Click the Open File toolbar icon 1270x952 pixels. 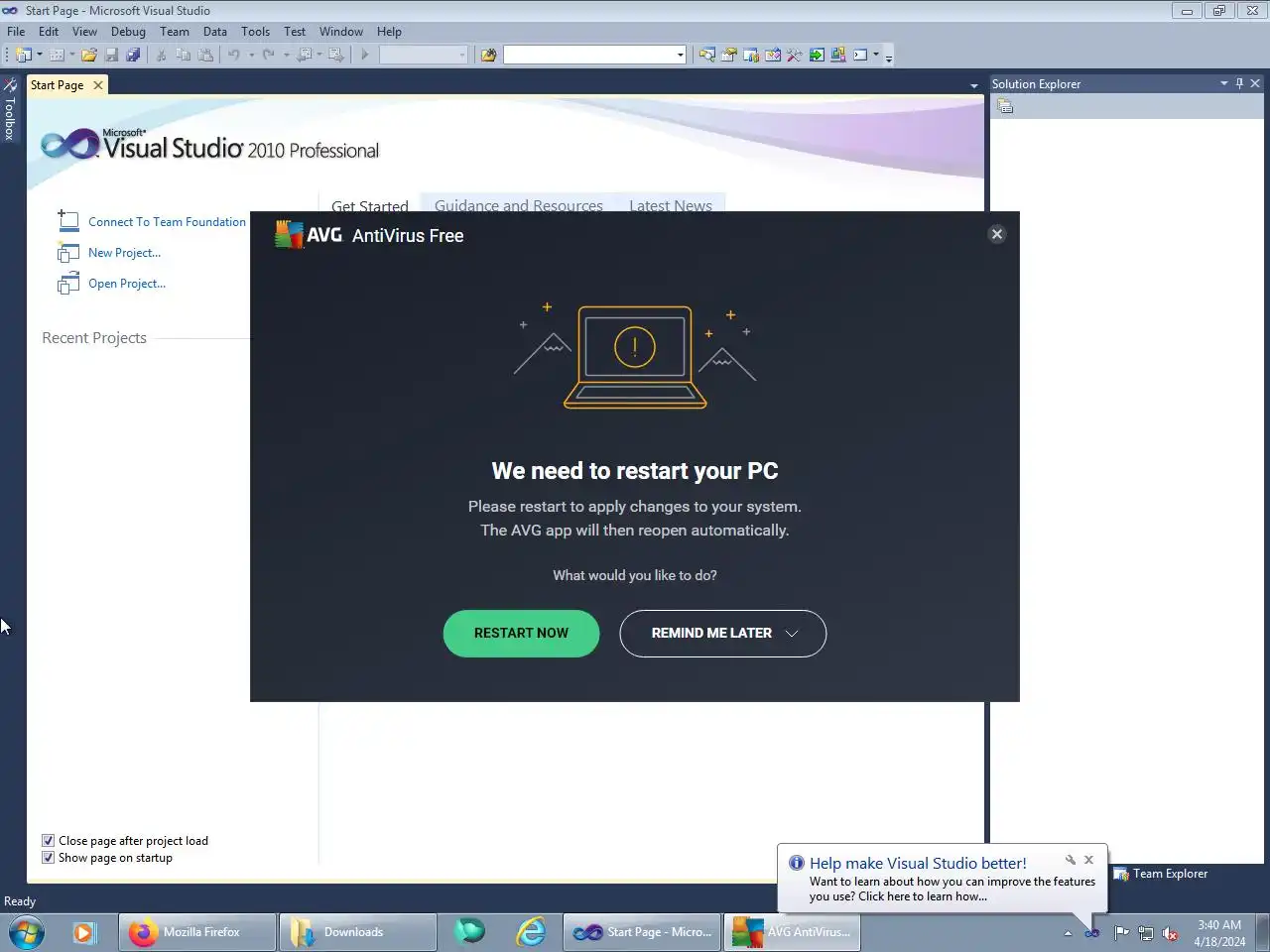click(89, 55)
